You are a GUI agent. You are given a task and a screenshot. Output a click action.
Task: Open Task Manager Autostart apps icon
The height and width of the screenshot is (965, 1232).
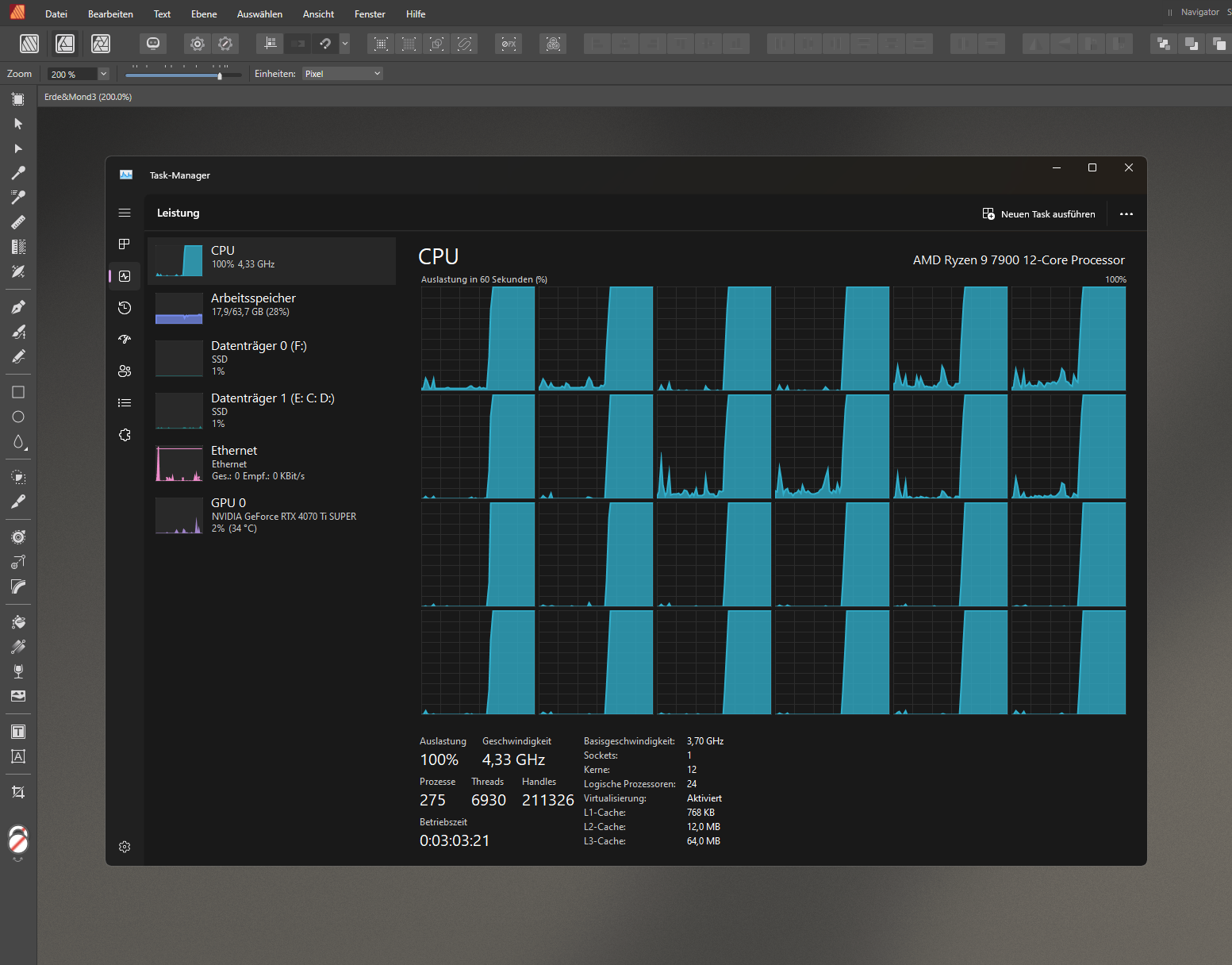(125, 340)
